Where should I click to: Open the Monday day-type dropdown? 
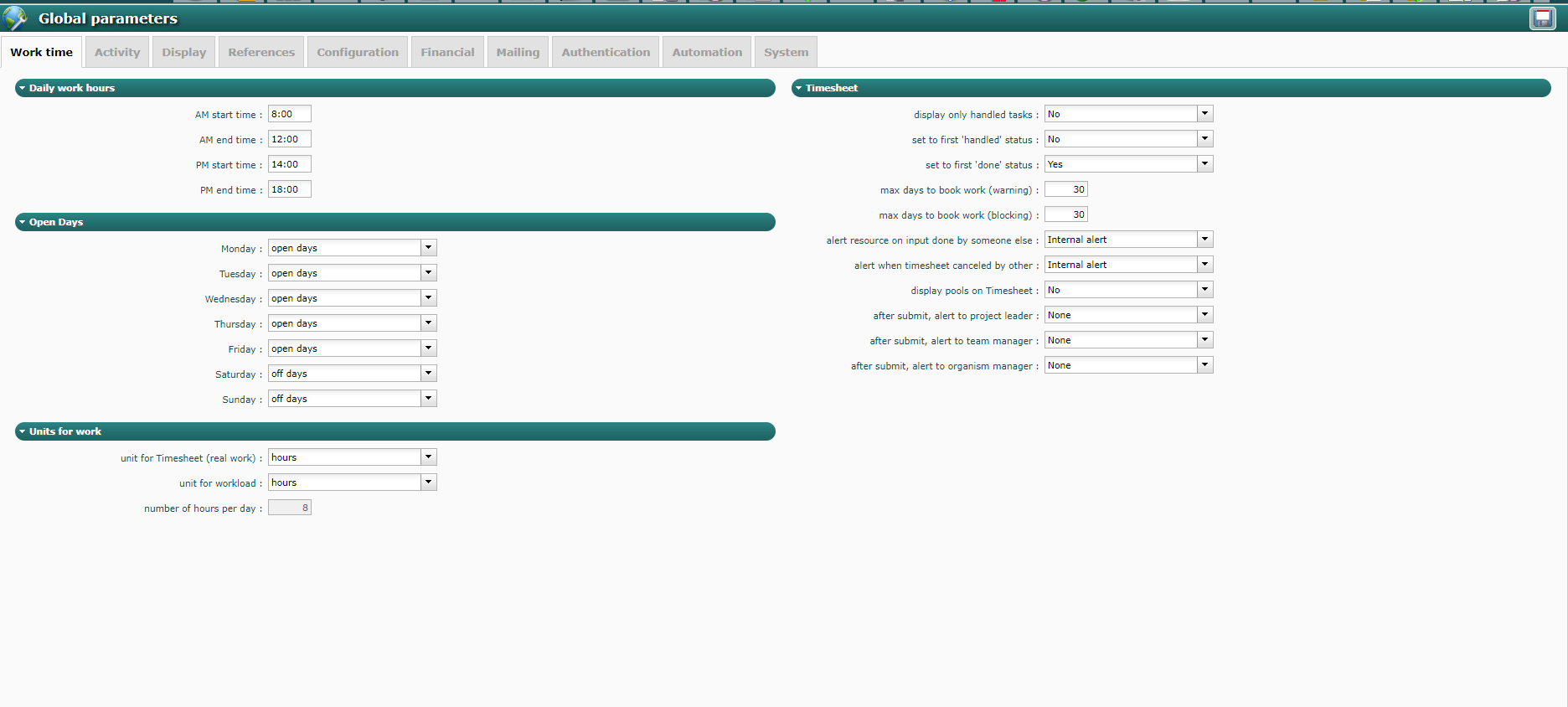(428, 248)
